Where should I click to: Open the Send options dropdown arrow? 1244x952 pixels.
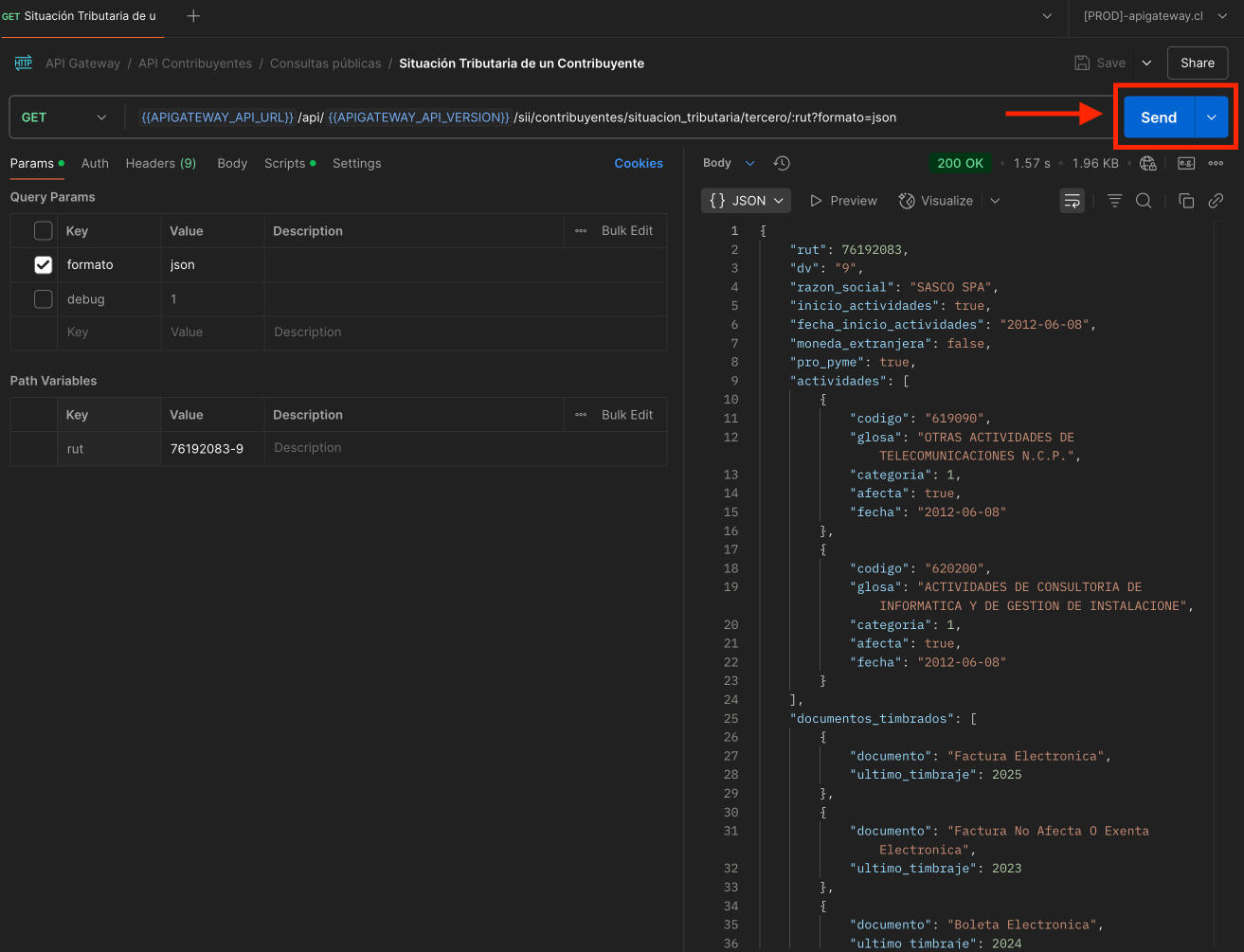click(x=1212, y=117)
